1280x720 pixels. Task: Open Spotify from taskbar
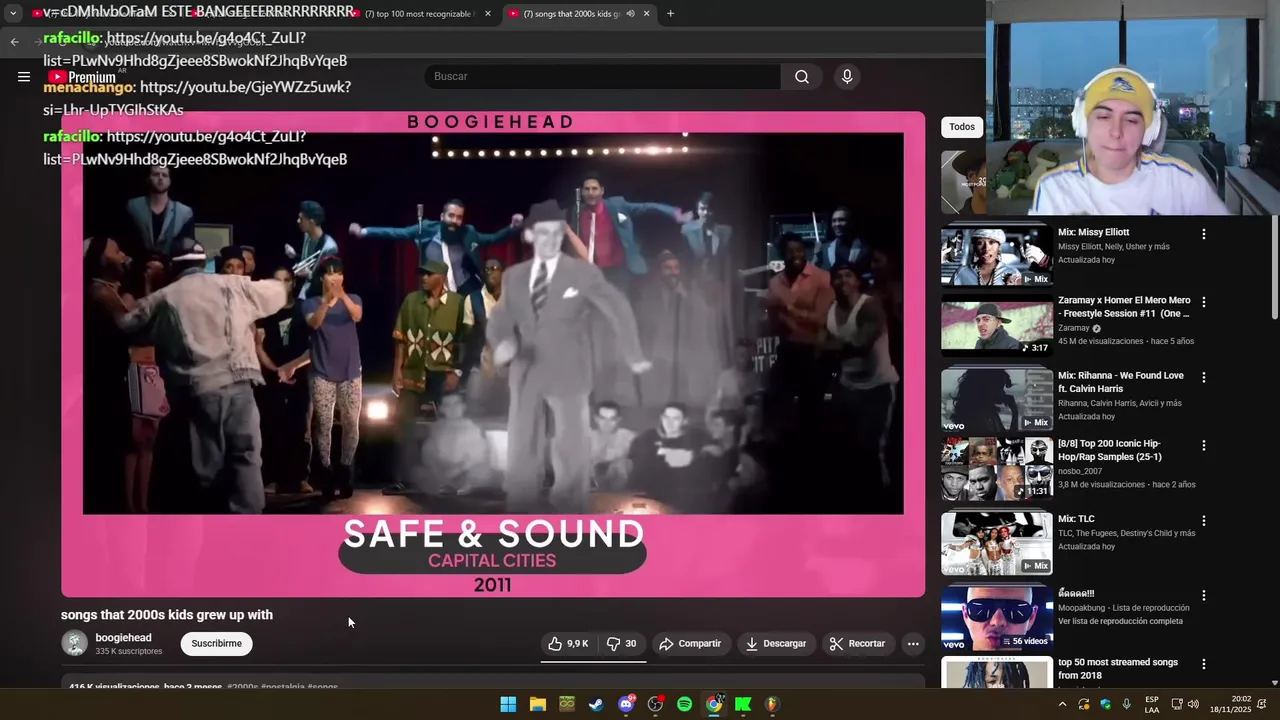(x=684, y=704)
